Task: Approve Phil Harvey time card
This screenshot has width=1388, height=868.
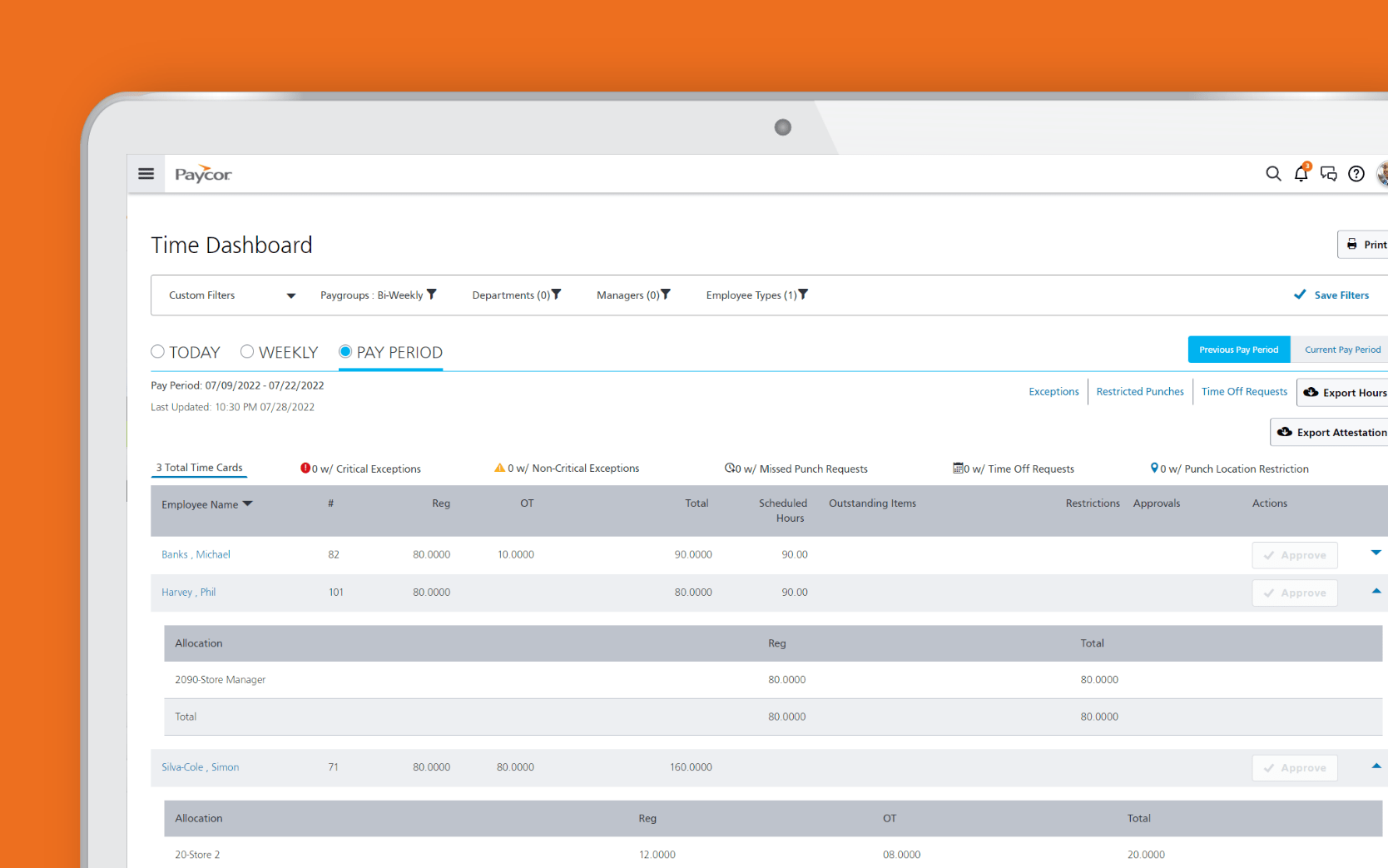Action: pyautogui.click(x=1295, y=593)
